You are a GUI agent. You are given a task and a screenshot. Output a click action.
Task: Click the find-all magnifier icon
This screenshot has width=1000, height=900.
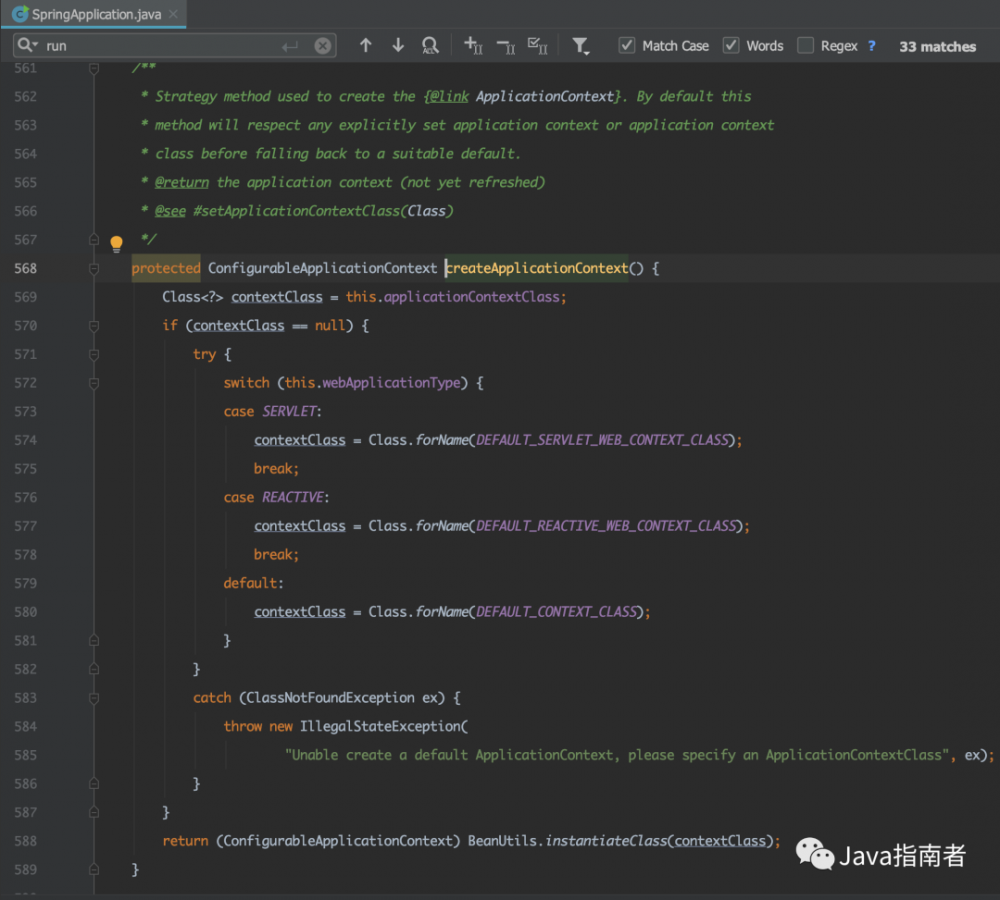428,45
